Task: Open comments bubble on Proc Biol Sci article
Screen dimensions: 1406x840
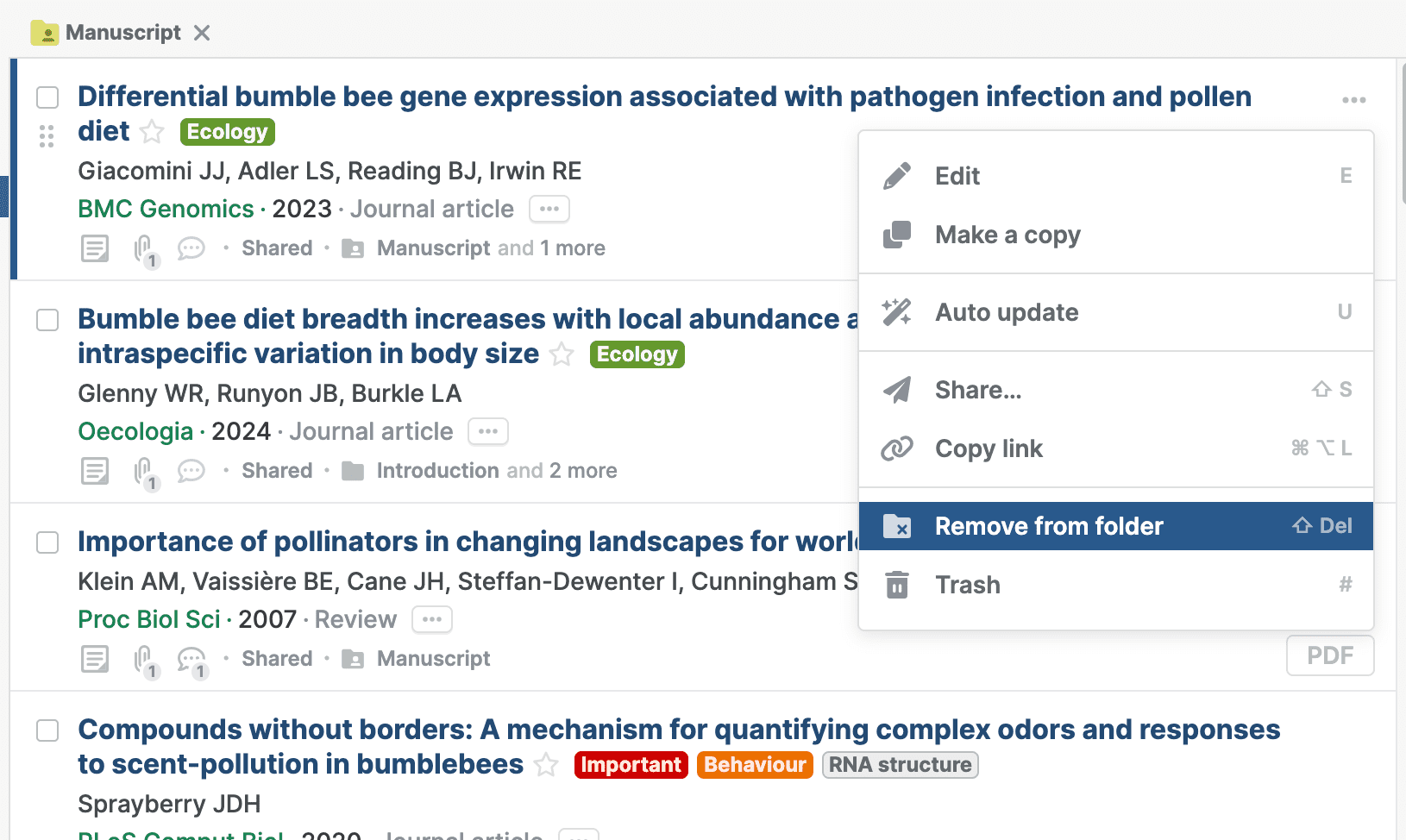Action: click(191, 659)
